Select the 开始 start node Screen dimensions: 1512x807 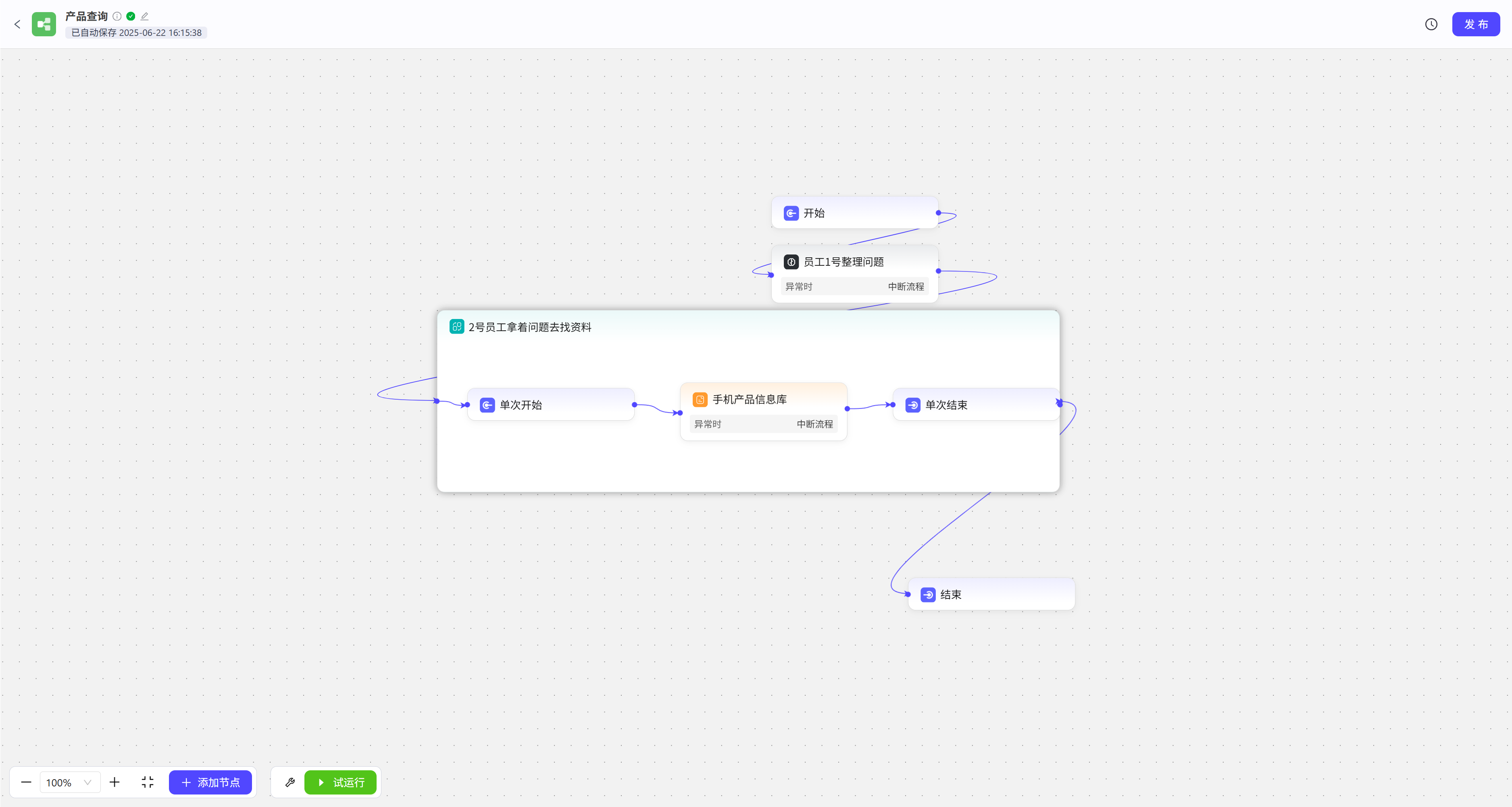[x=854, y=213]
